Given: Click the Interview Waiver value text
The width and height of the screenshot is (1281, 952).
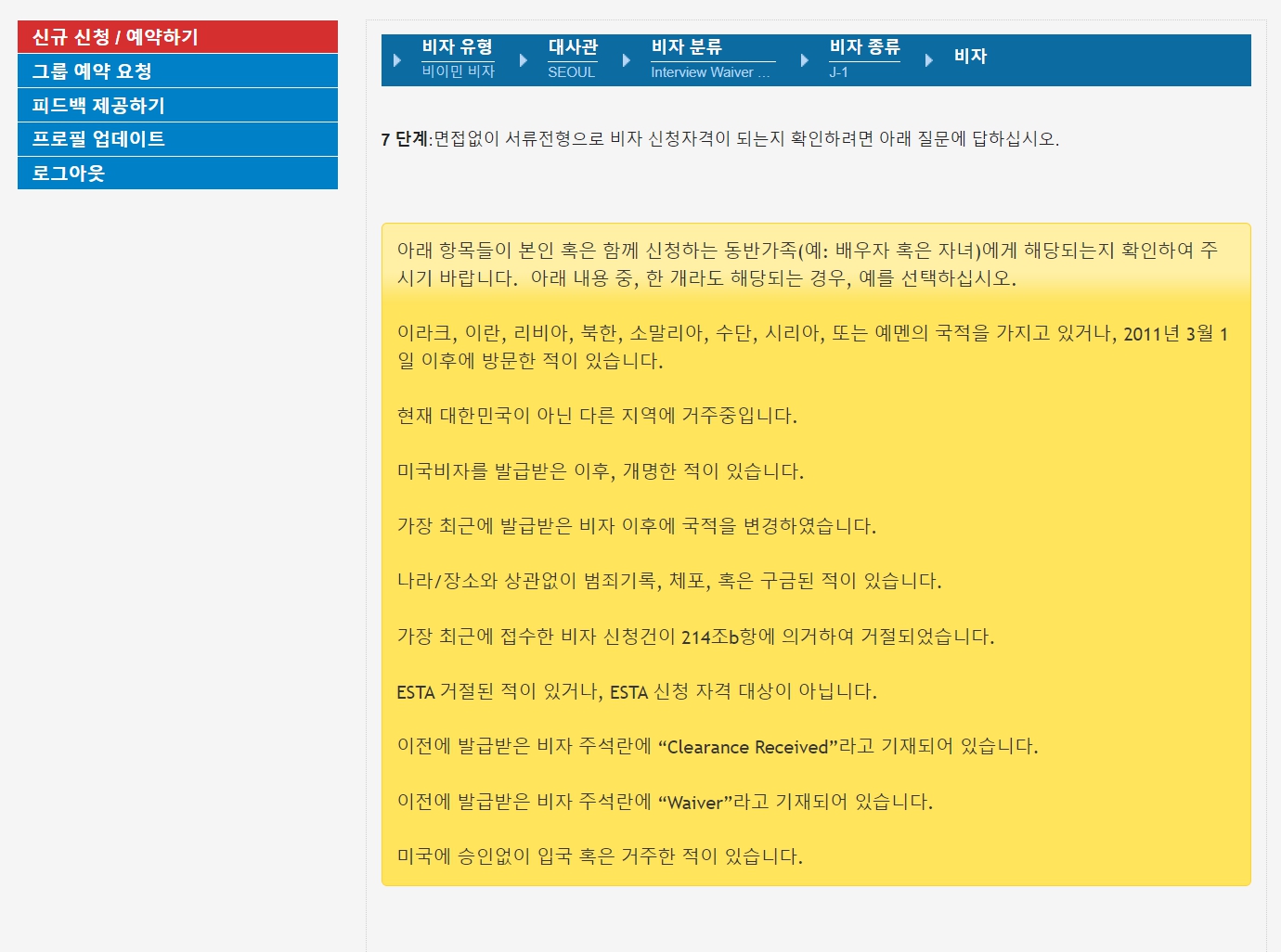Looking at the screenshot, I should (710, 71).
